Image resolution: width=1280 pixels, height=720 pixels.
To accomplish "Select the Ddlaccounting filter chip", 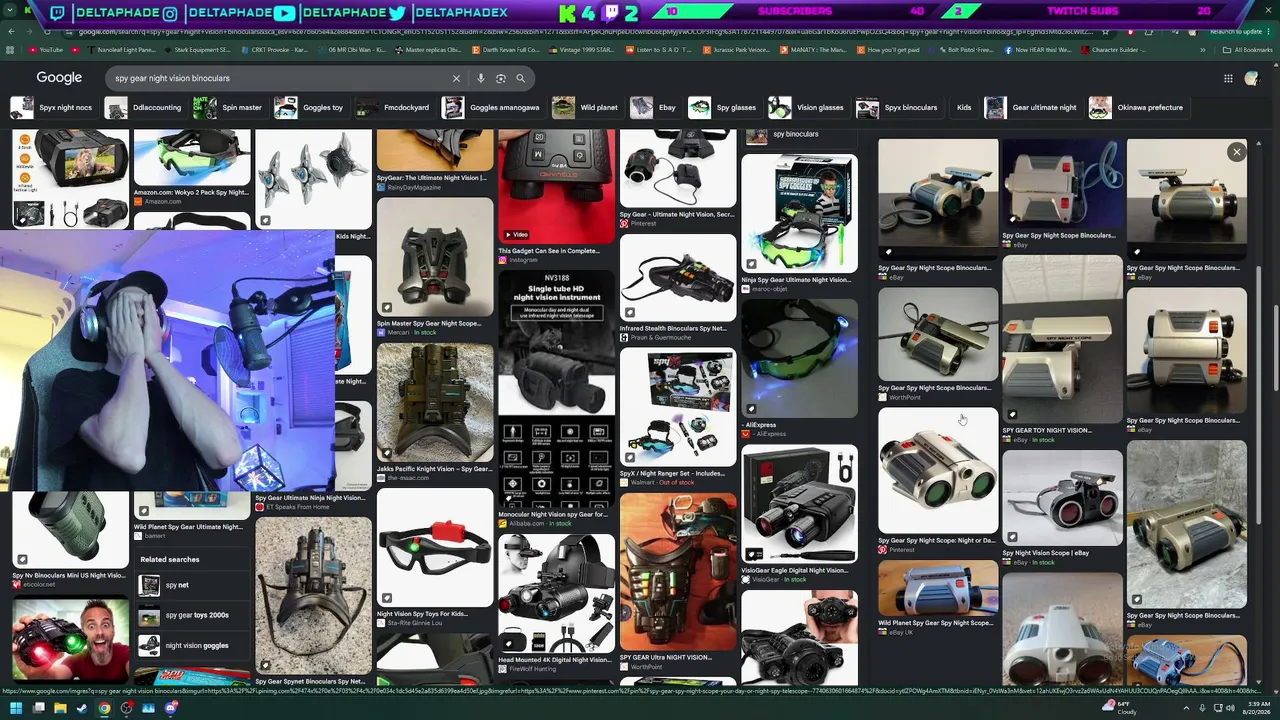I will [145, 107].
